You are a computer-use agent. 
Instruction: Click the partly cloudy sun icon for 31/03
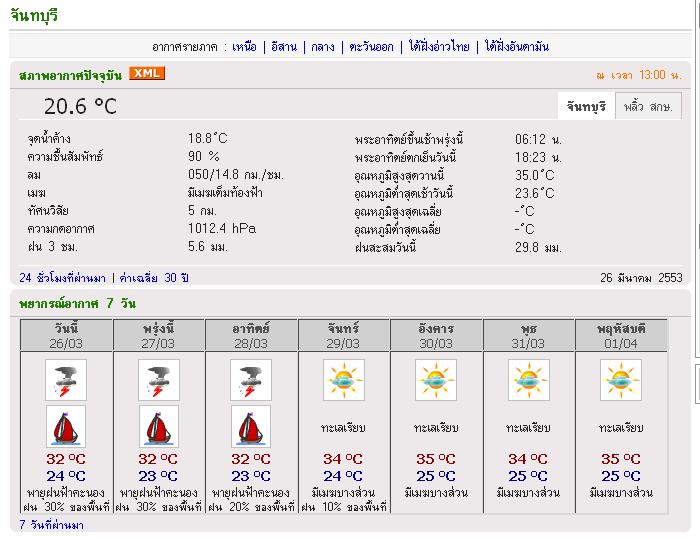(x=528, y=380)
